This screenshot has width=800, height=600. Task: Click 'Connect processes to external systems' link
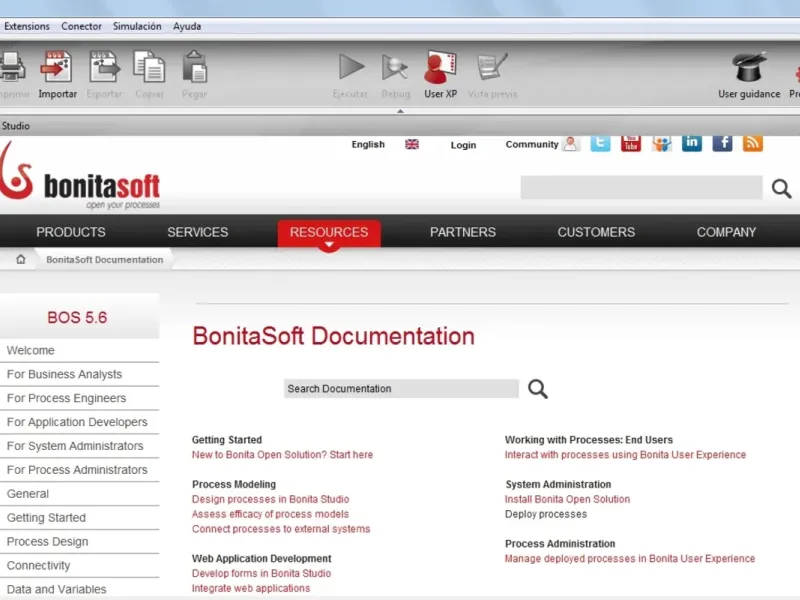point(281,529)
